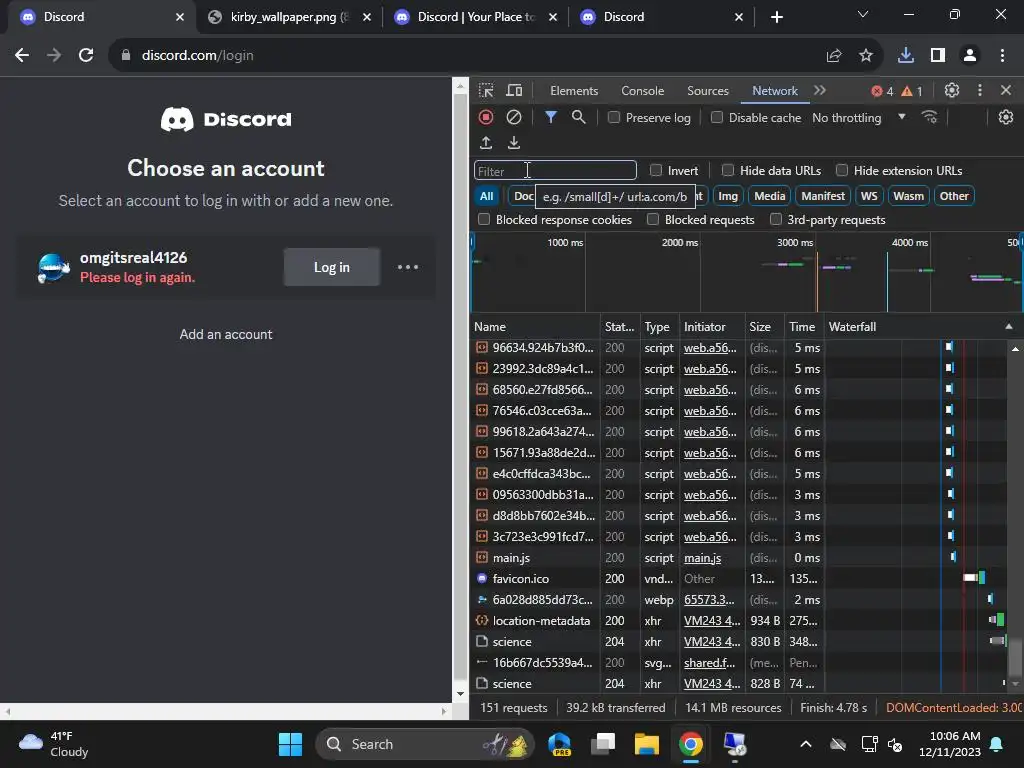Image resolution: width=1024 pixels, height=768 pixels.
Task: Click the yellow warnings count badge
Action: tap(912, 91)
